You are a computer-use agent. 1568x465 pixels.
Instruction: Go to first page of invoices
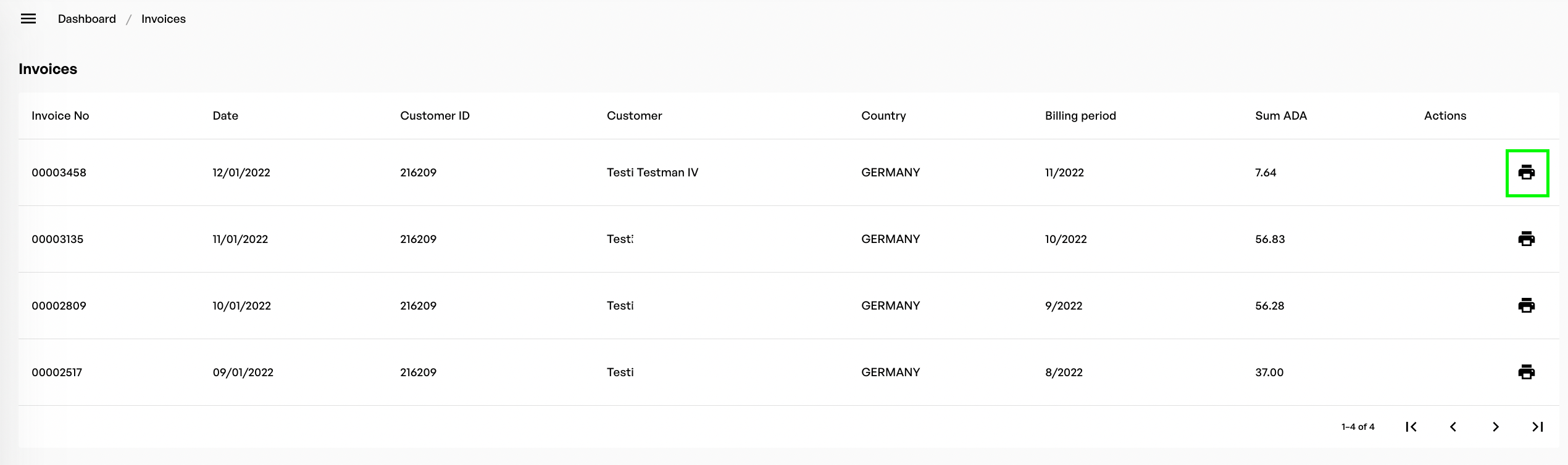tap(1411, 427)
